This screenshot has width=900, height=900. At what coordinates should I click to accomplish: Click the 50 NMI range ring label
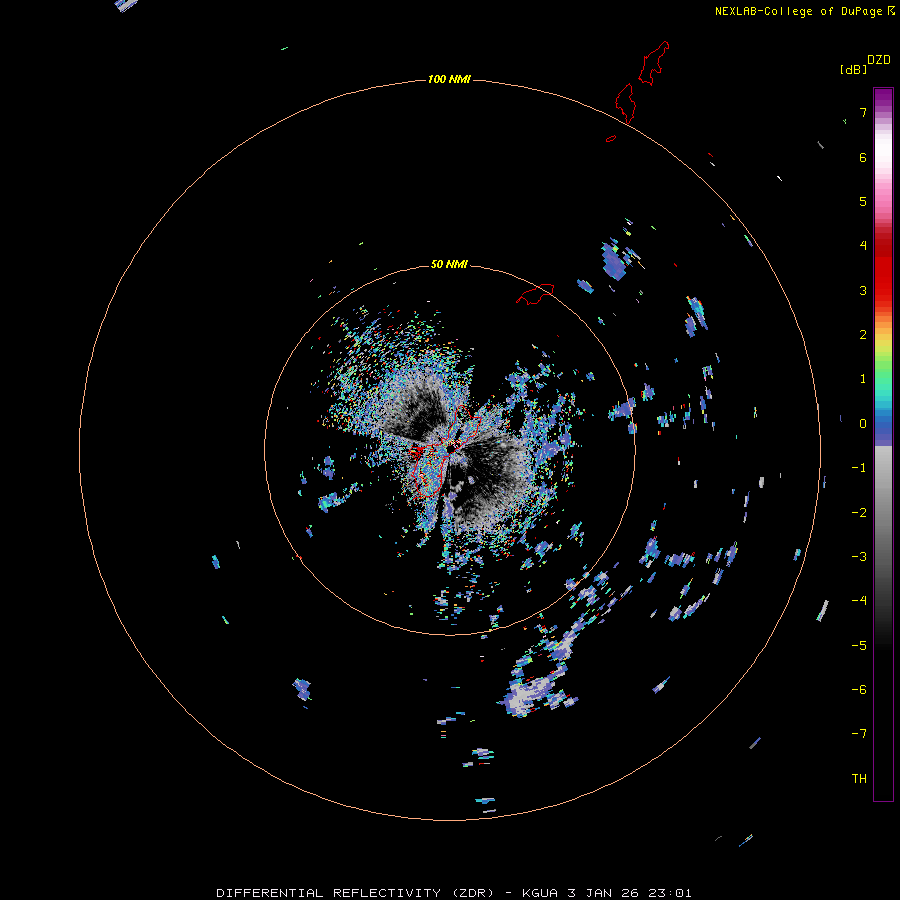tap(449, 264)
